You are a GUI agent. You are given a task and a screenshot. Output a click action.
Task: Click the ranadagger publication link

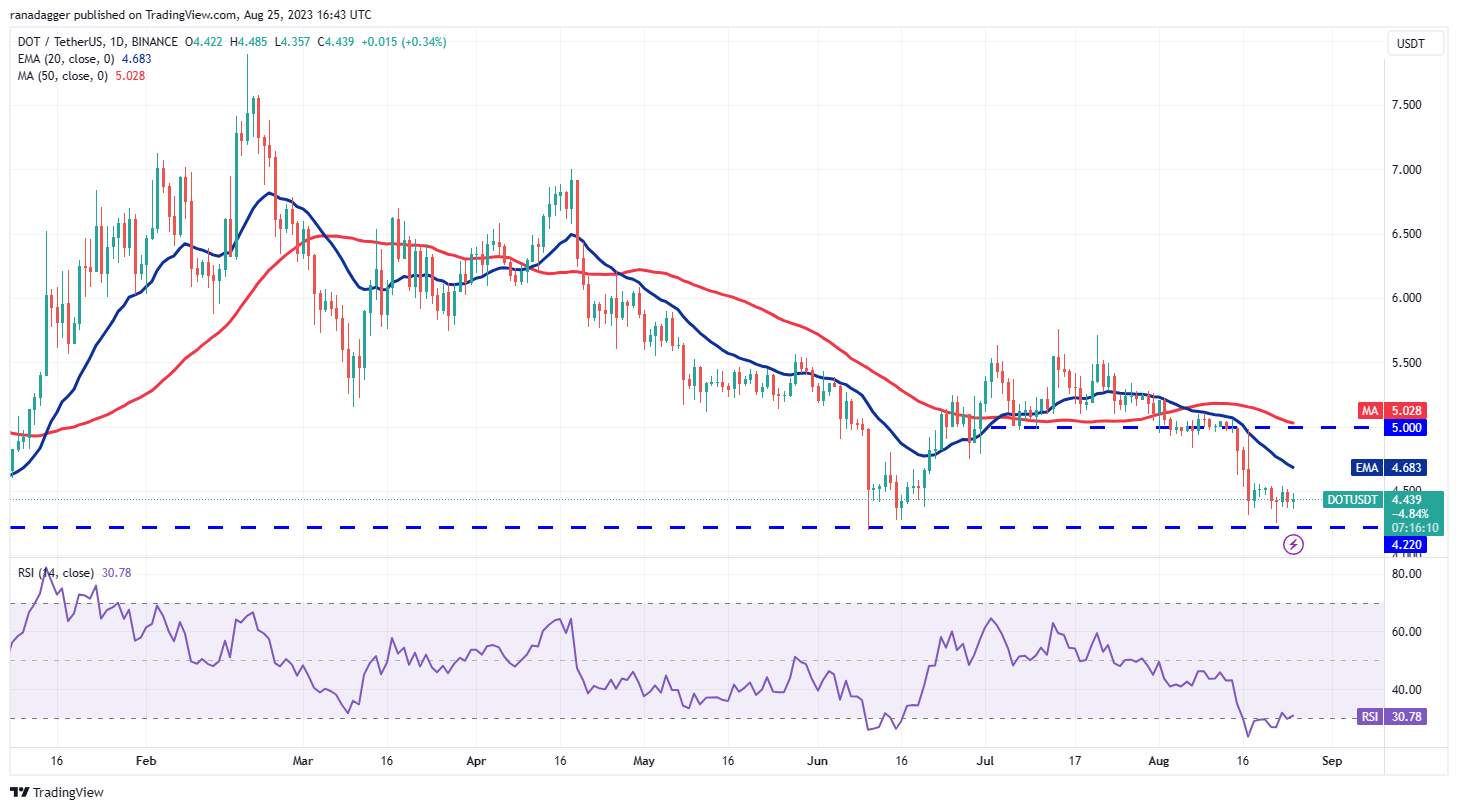40,14
